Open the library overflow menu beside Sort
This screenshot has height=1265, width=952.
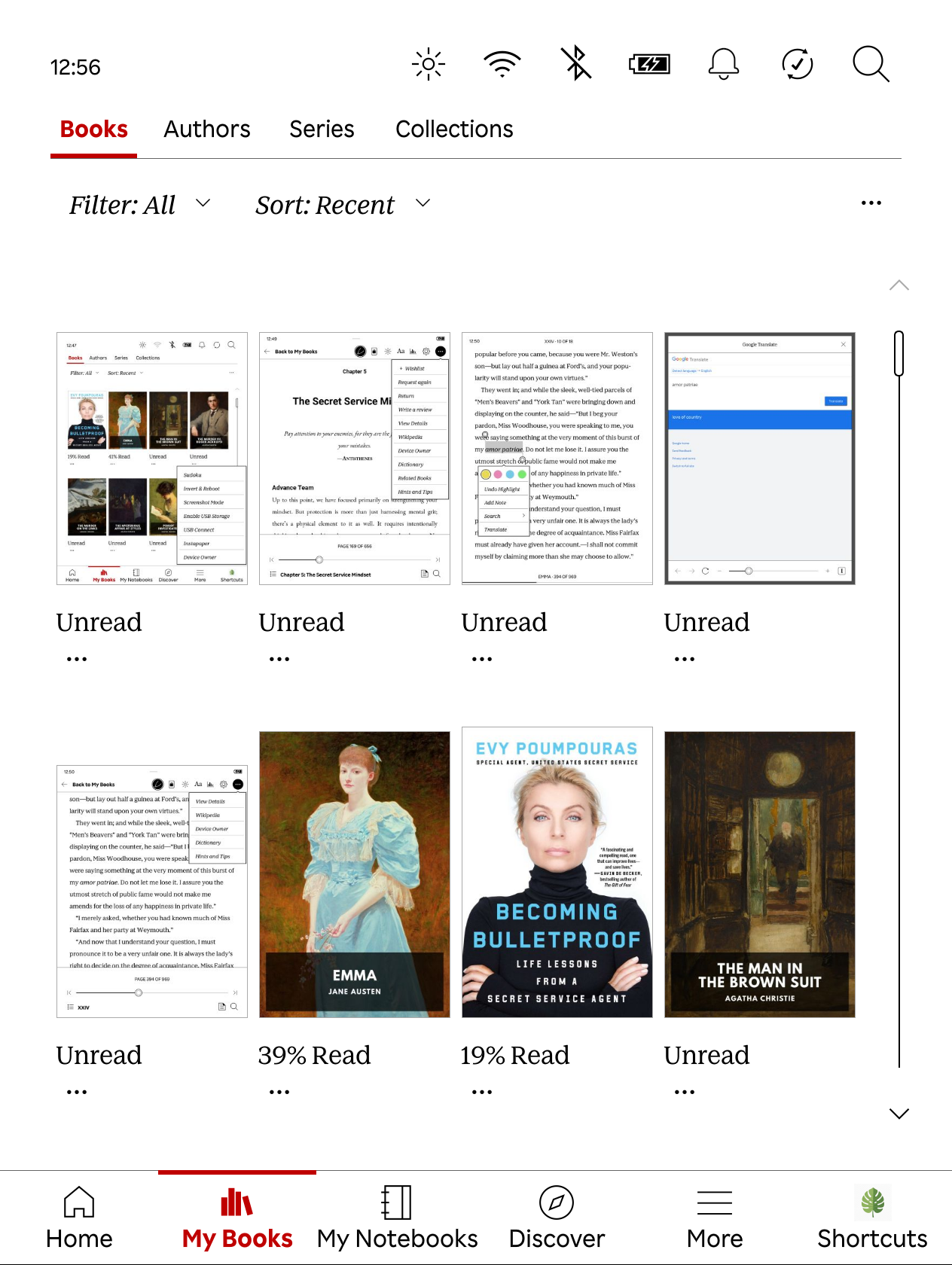coord(871,203)
